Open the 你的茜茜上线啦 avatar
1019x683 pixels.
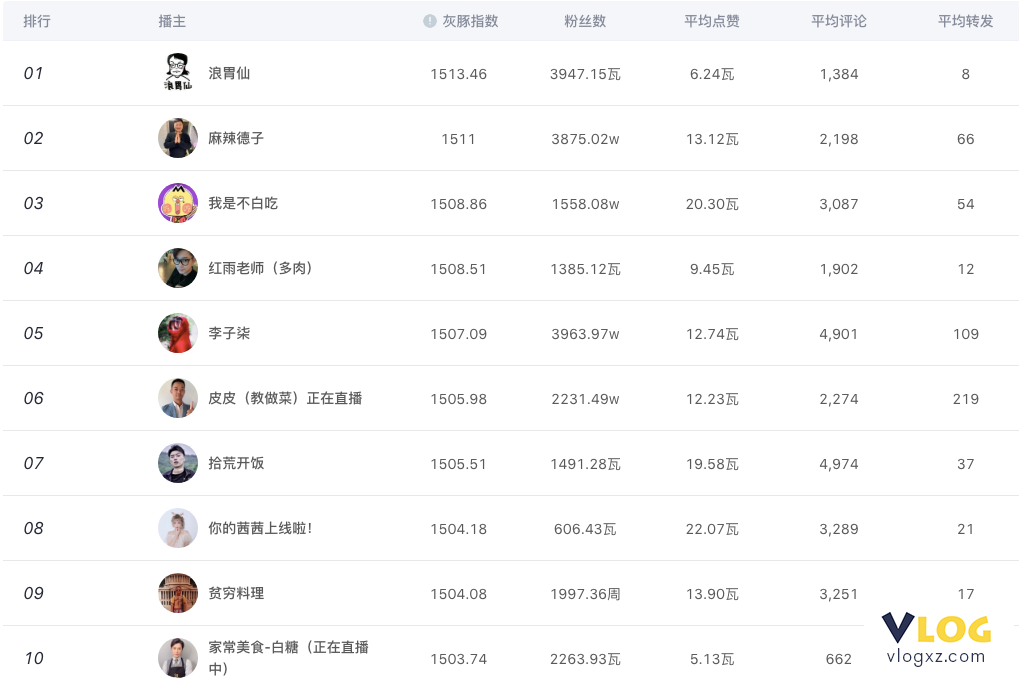coord(177,528)
